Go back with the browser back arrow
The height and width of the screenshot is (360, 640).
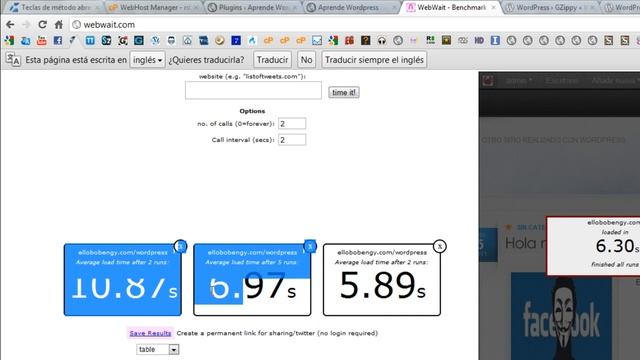pyautogui.click(x=10, y=24)
